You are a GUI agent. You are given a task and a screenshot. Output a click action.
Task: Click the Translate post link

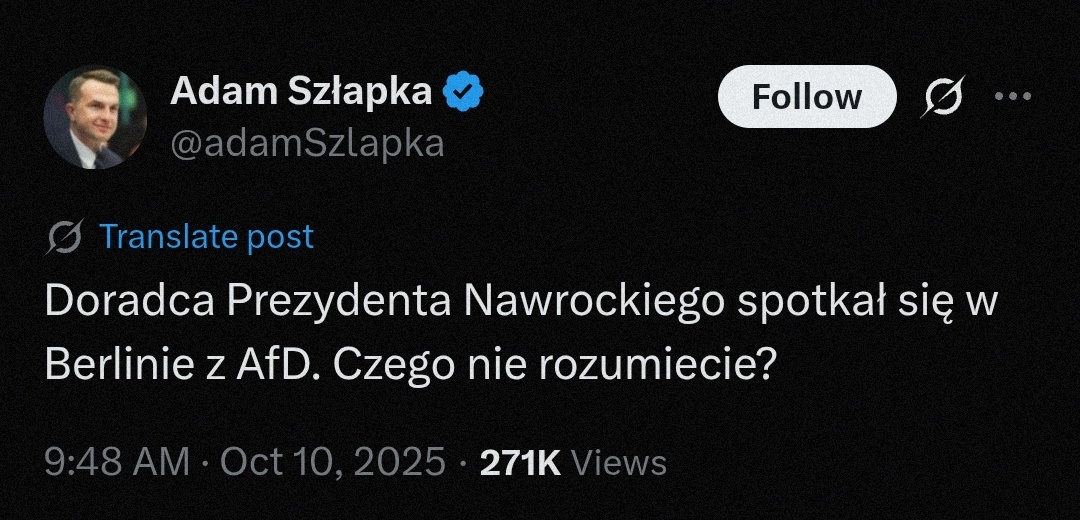click(x=207, y=237)
